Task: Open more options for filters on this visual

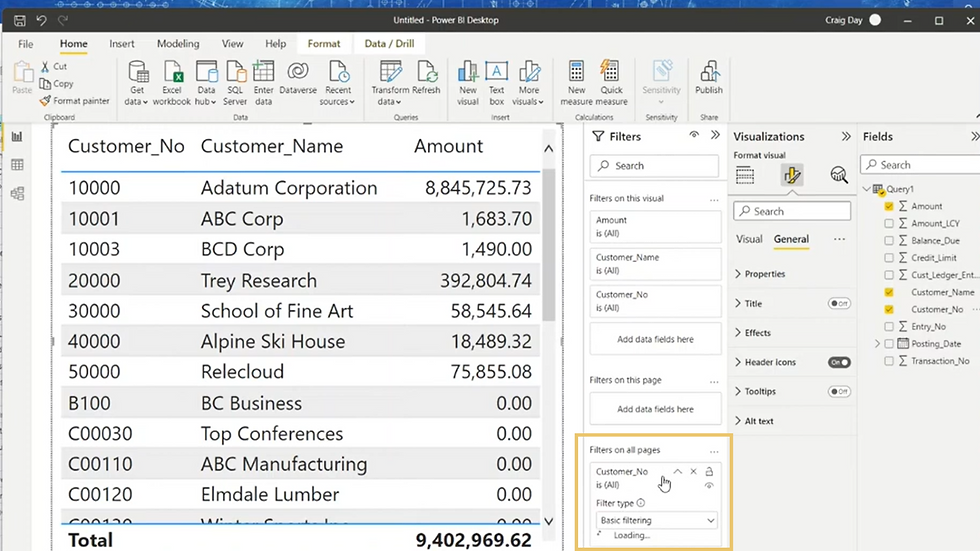Action: 714,199
